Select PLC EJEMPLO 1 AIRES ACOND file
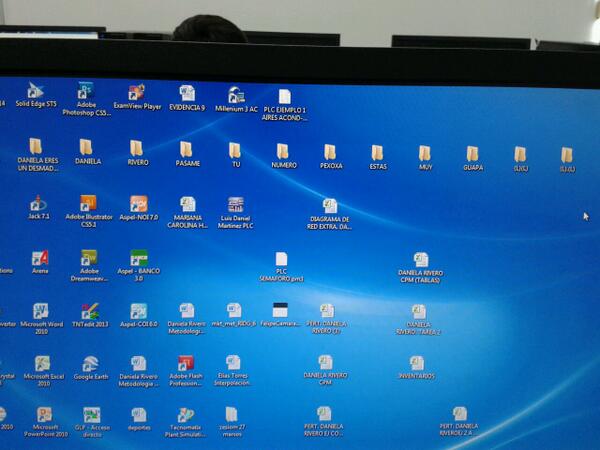Image resolution: width=600 pixels, height=450 pixels. pyautogui.click(x=284, y=105)
